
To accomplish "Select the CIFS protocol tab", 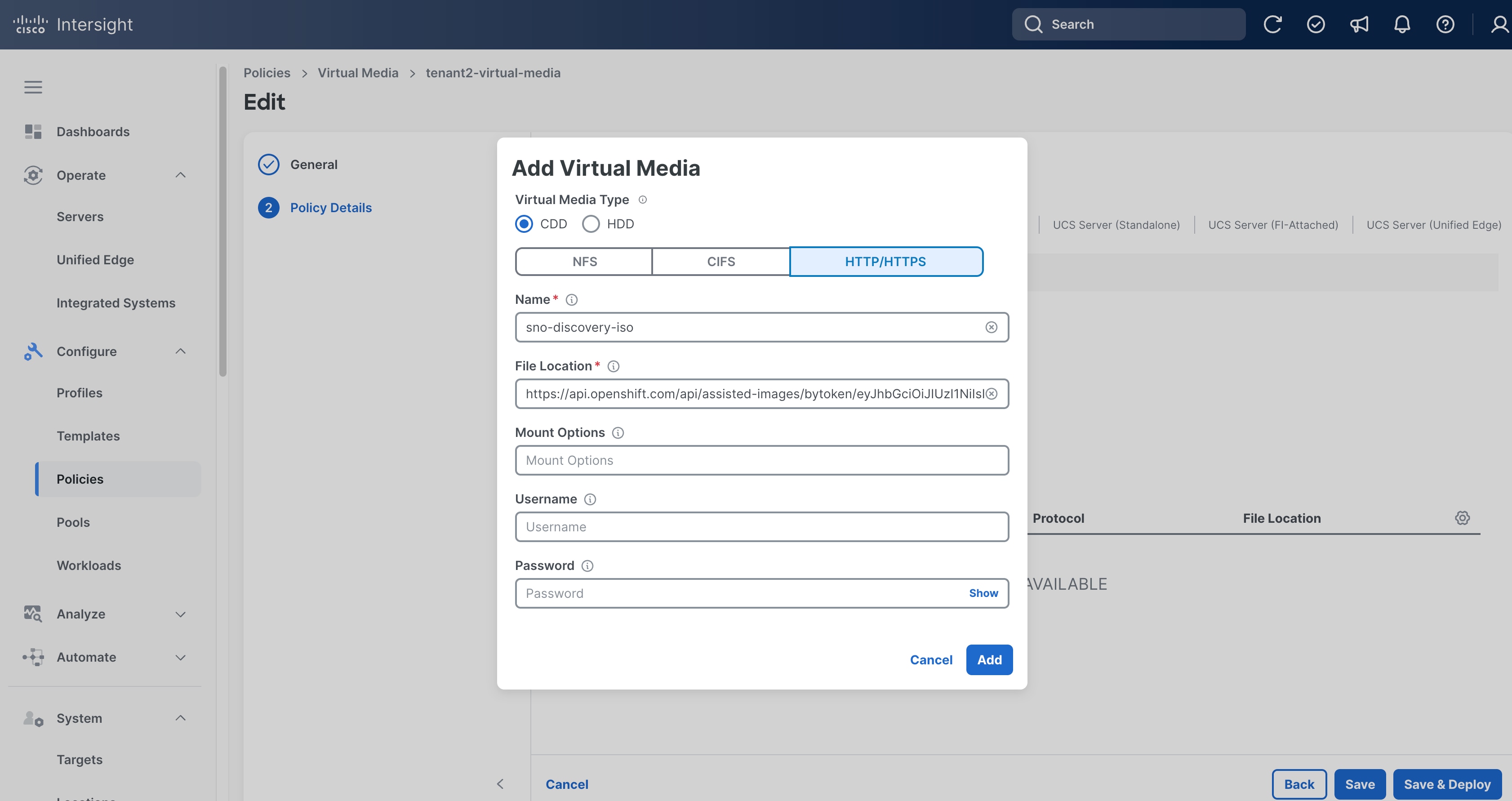I will [721, 261].
